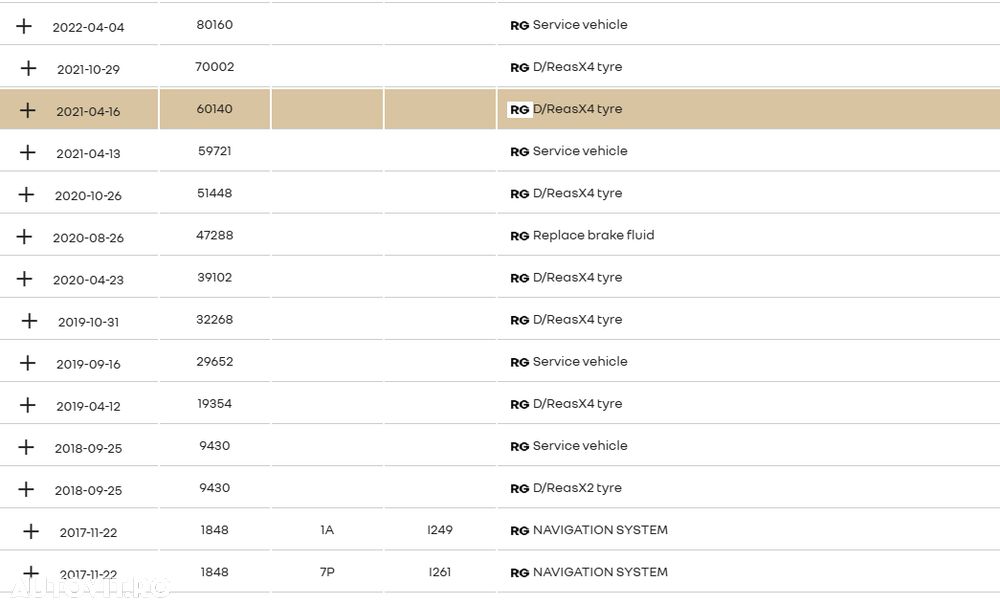The image size is (1000, 608).
Task: Select the Replace brake fluid description
Action: pyautogui.click(x=593, y=236)
